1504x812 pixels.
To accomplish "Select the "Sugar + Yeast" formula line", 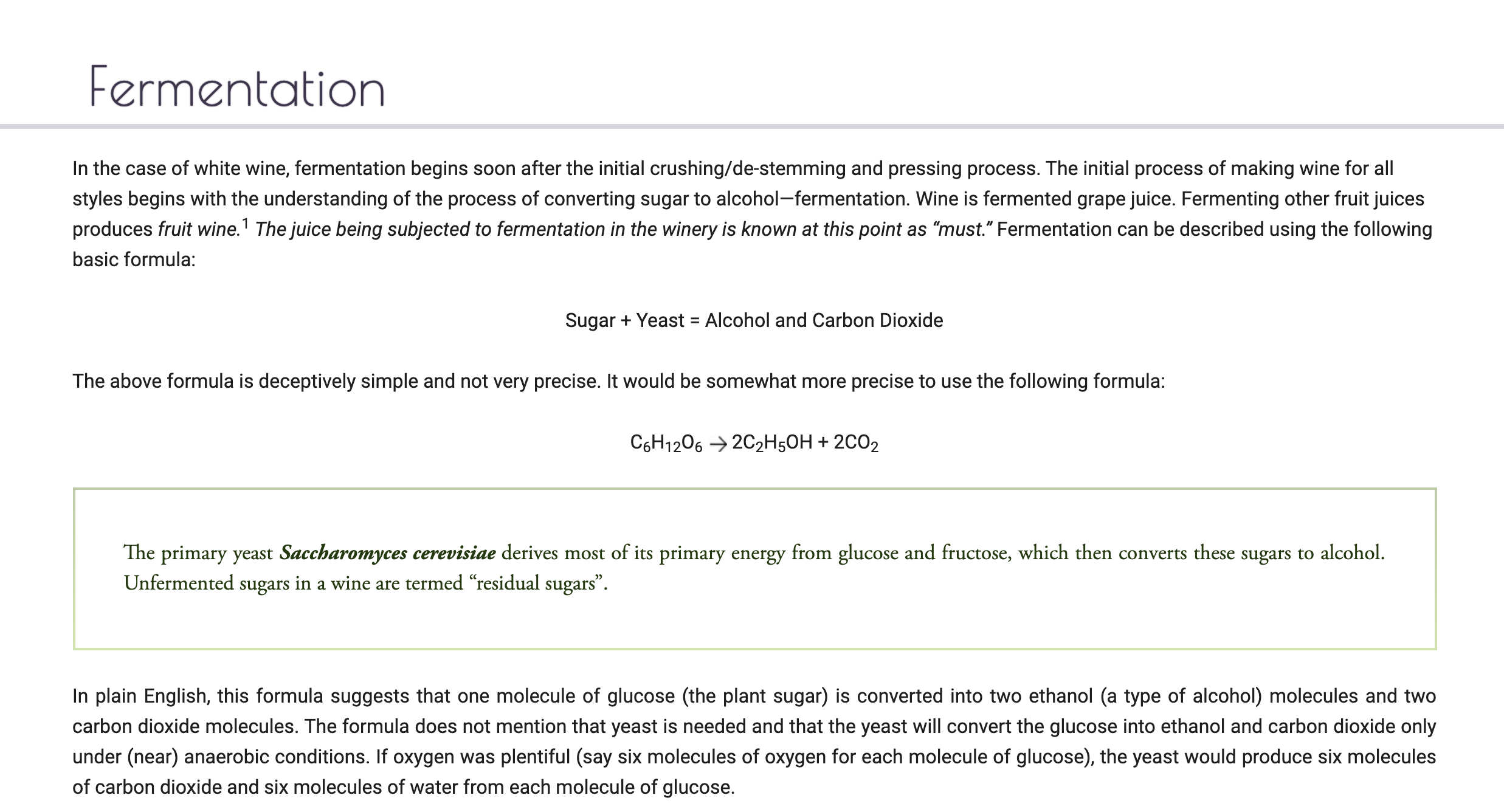I will point(754,320).
